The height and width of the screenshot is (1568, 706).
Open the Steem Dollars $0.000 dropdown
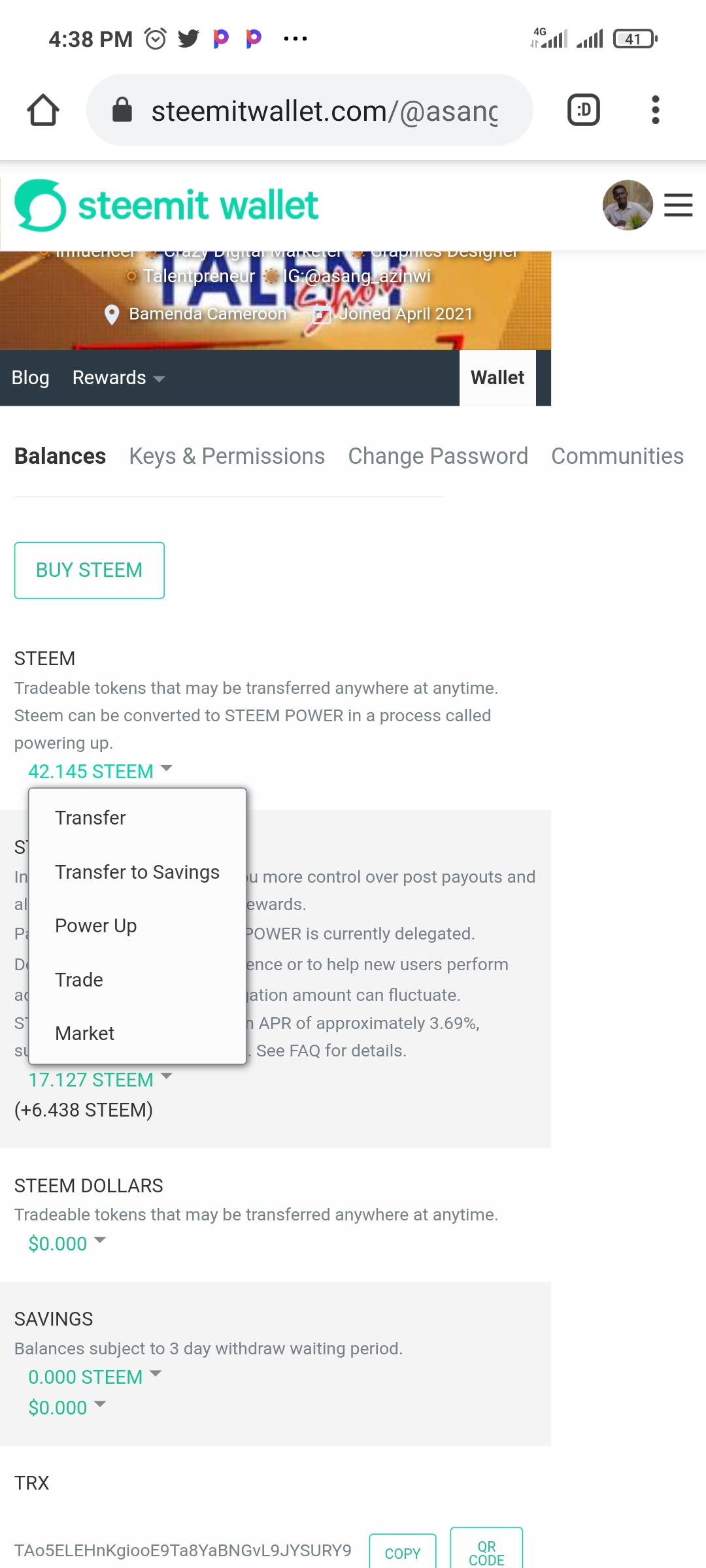(x=67, y=1243)
